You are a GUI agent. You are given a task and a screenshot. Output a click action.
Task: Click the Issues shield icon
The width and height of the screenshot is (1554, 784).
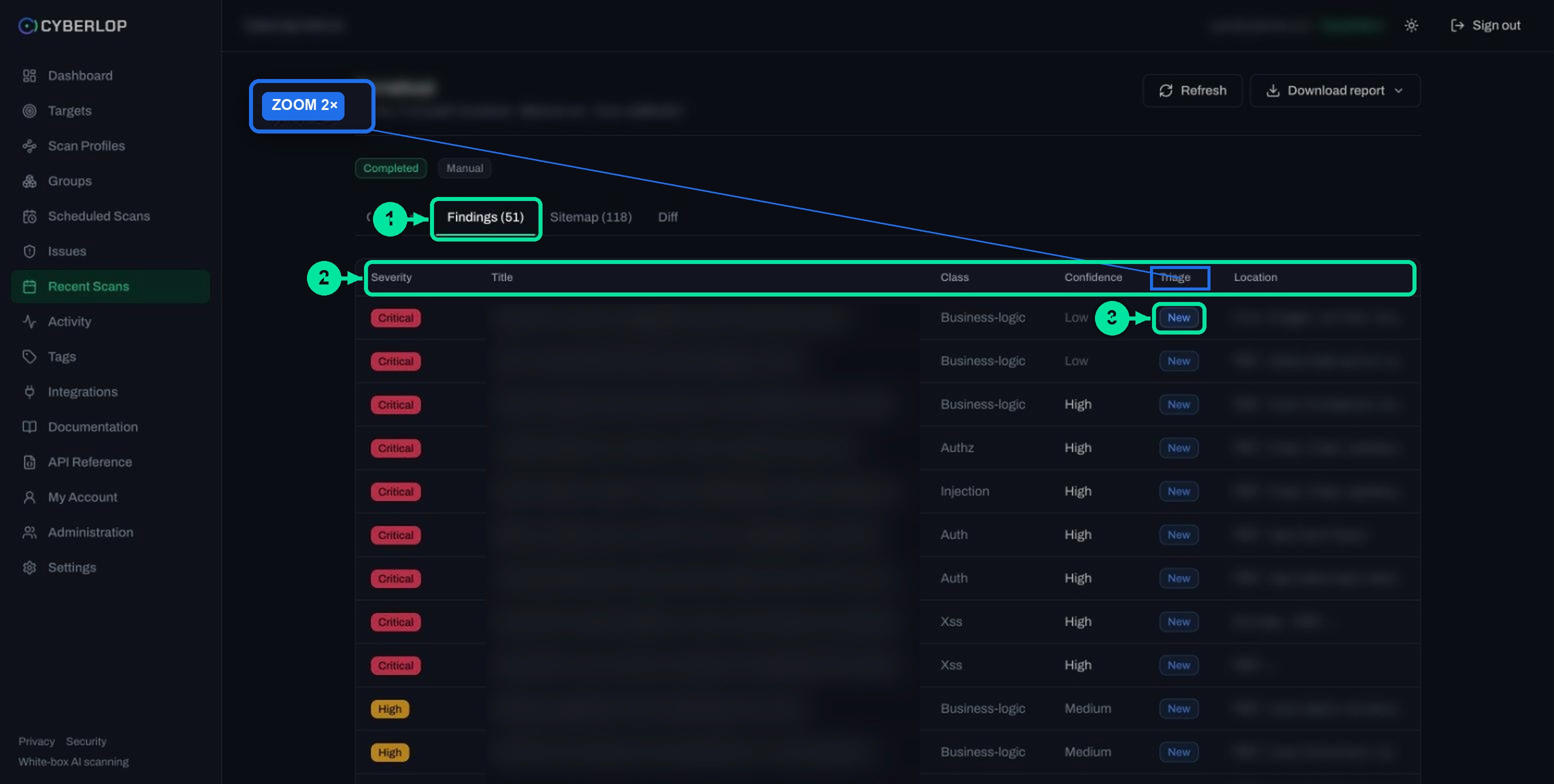click(29, 251)
